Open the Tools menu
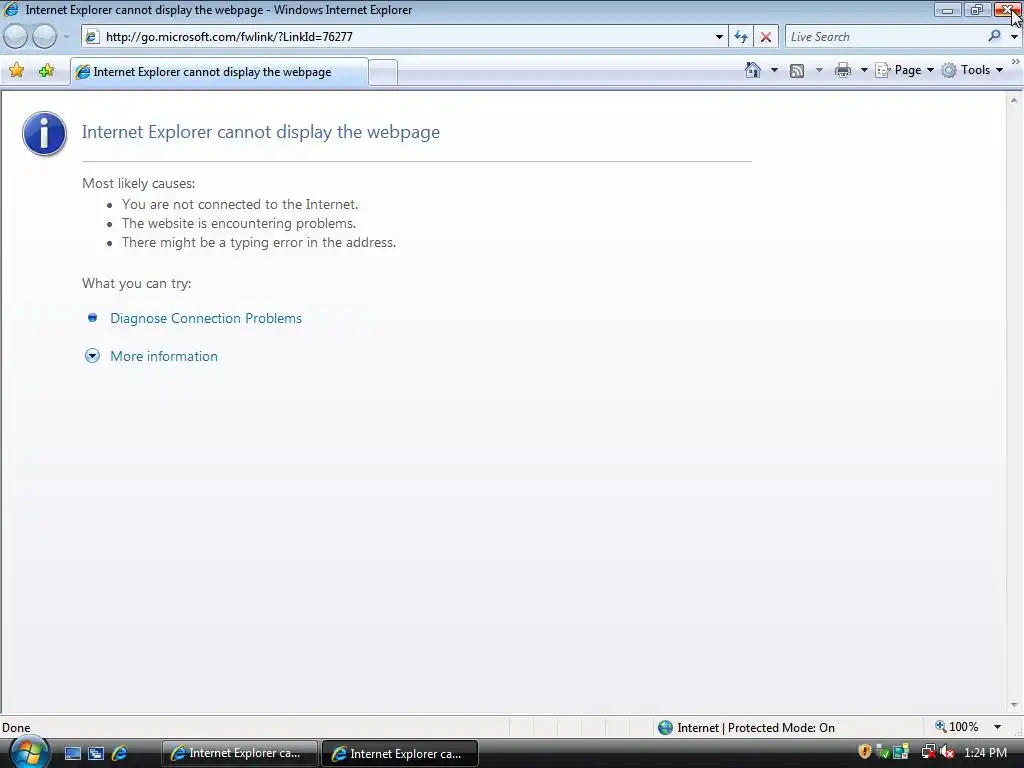This screenshot has height=768, width=1024. pyautogui.click(x=972, y=70)
